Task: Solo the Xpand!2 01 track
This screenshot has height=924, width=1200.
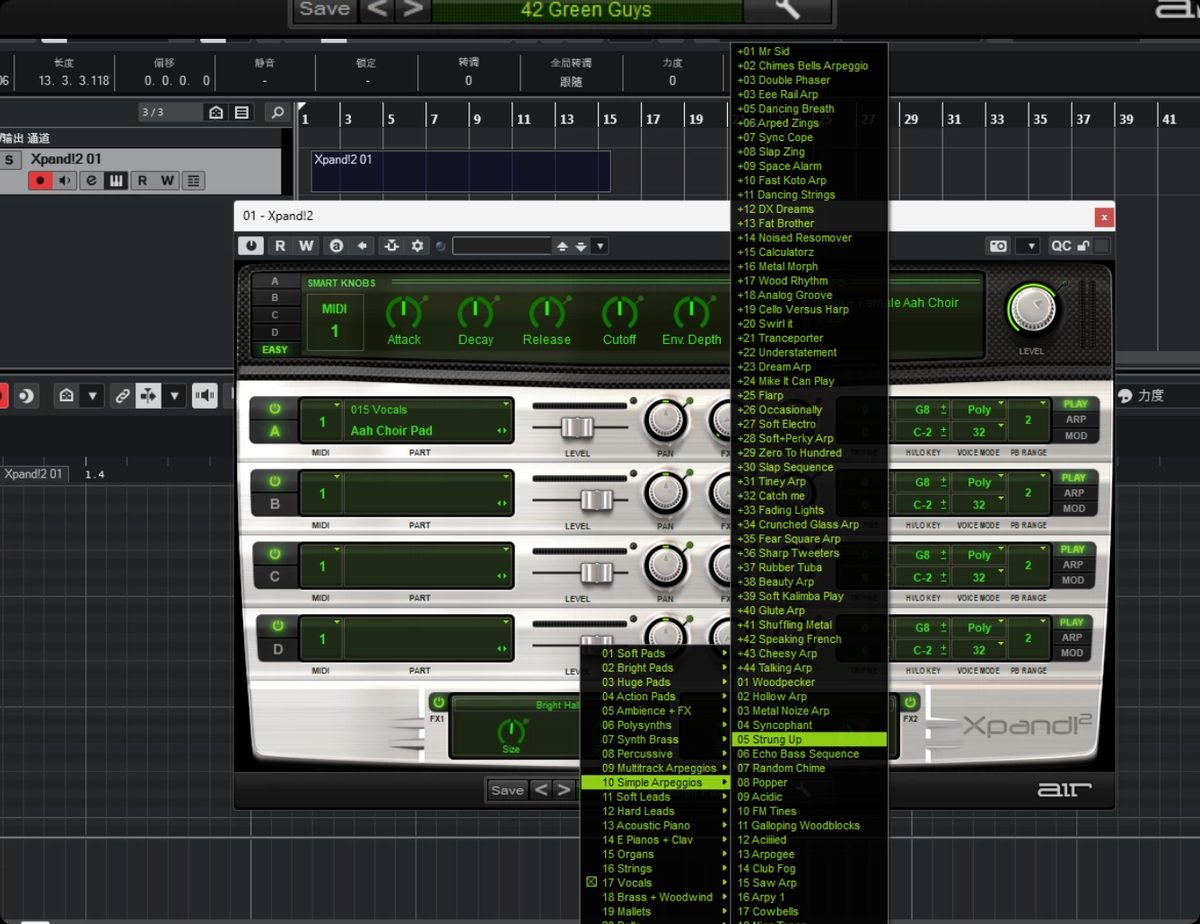Action: click(x=10, y=159)
